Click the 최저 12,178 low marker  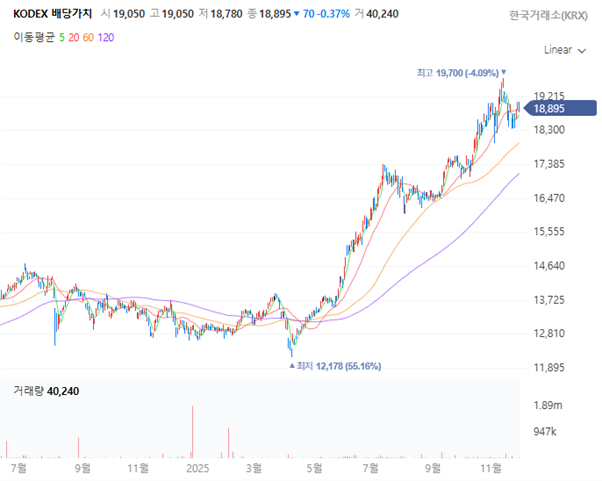[335, 366]
